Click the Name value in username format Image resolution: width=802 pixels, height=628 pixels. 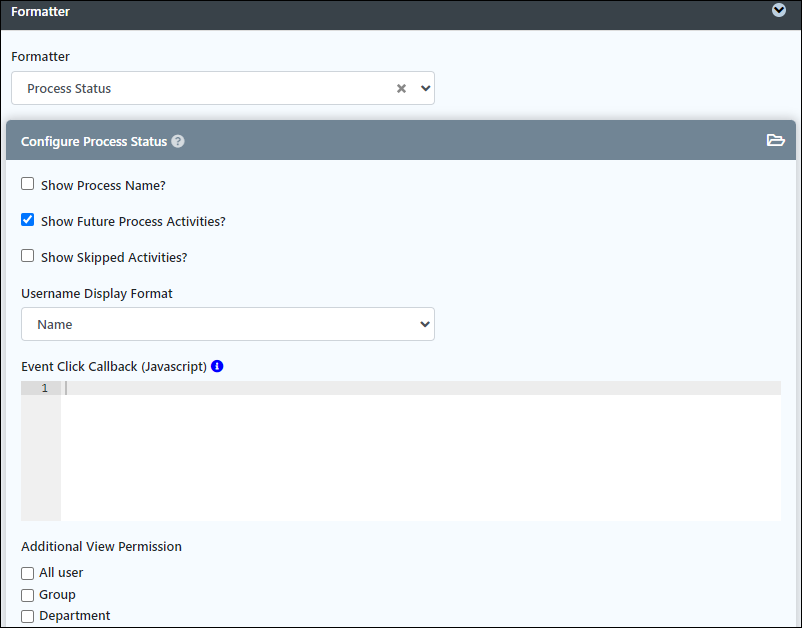[55, 324]
